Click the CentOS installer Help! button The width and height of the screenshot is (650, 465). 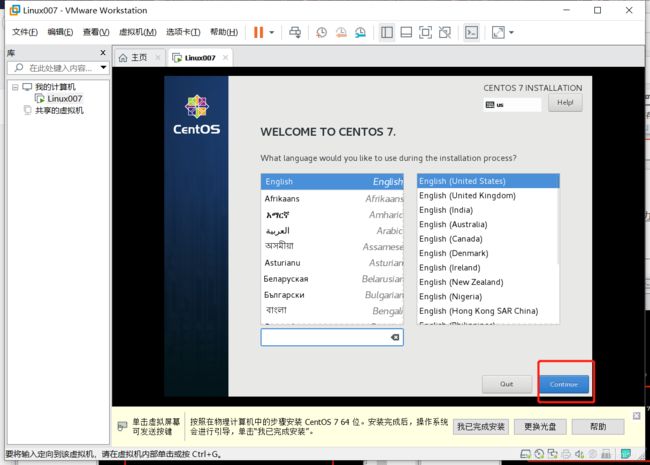click(x=565, y=103)
